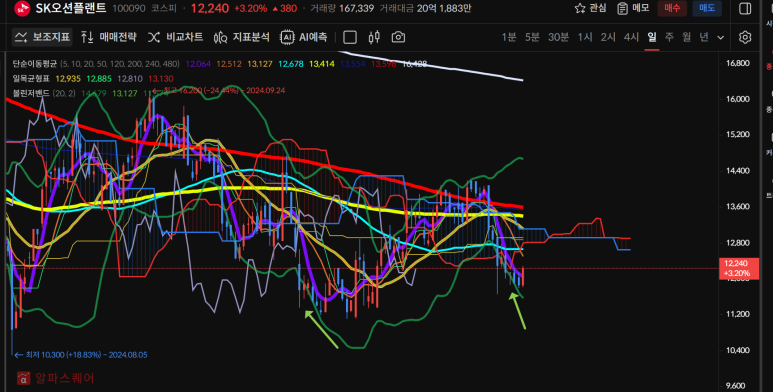Change chart type via candlestick icon
This screenshot has width=773, height=392.
374,37
